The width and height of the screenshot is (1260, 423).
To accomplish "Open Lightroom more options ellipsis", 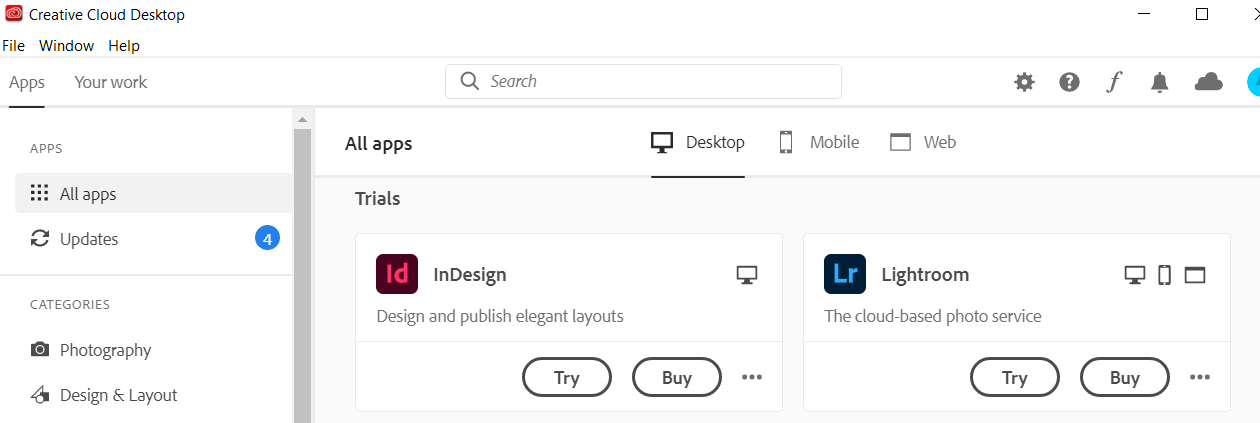I will coord(1200,377).
